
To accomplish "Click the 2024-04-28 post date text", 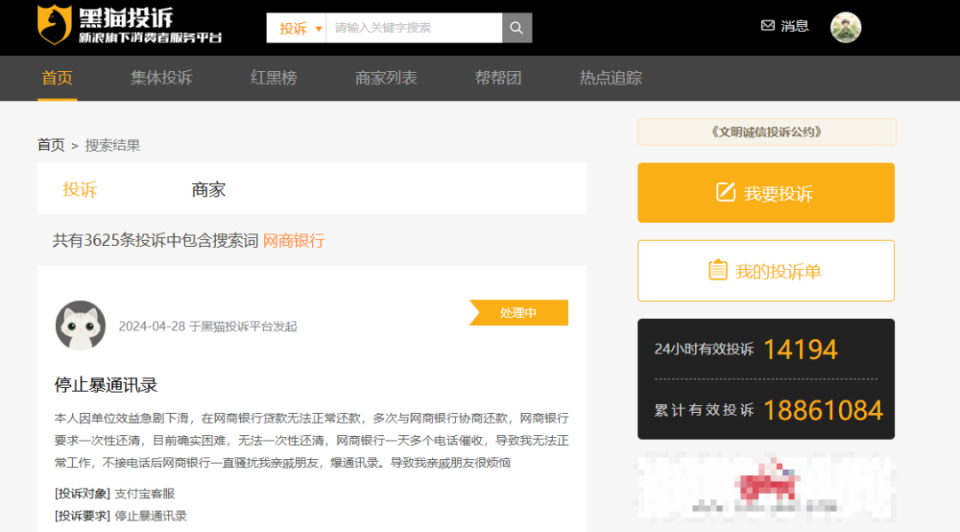I will coord(152,326).
